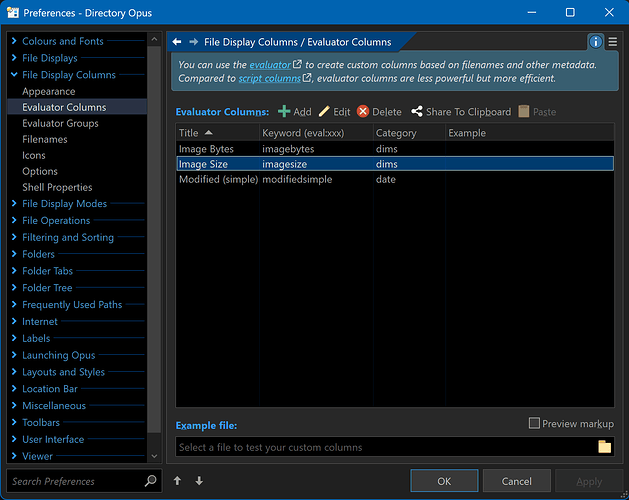Expand the File Displays section

(14, 57)
